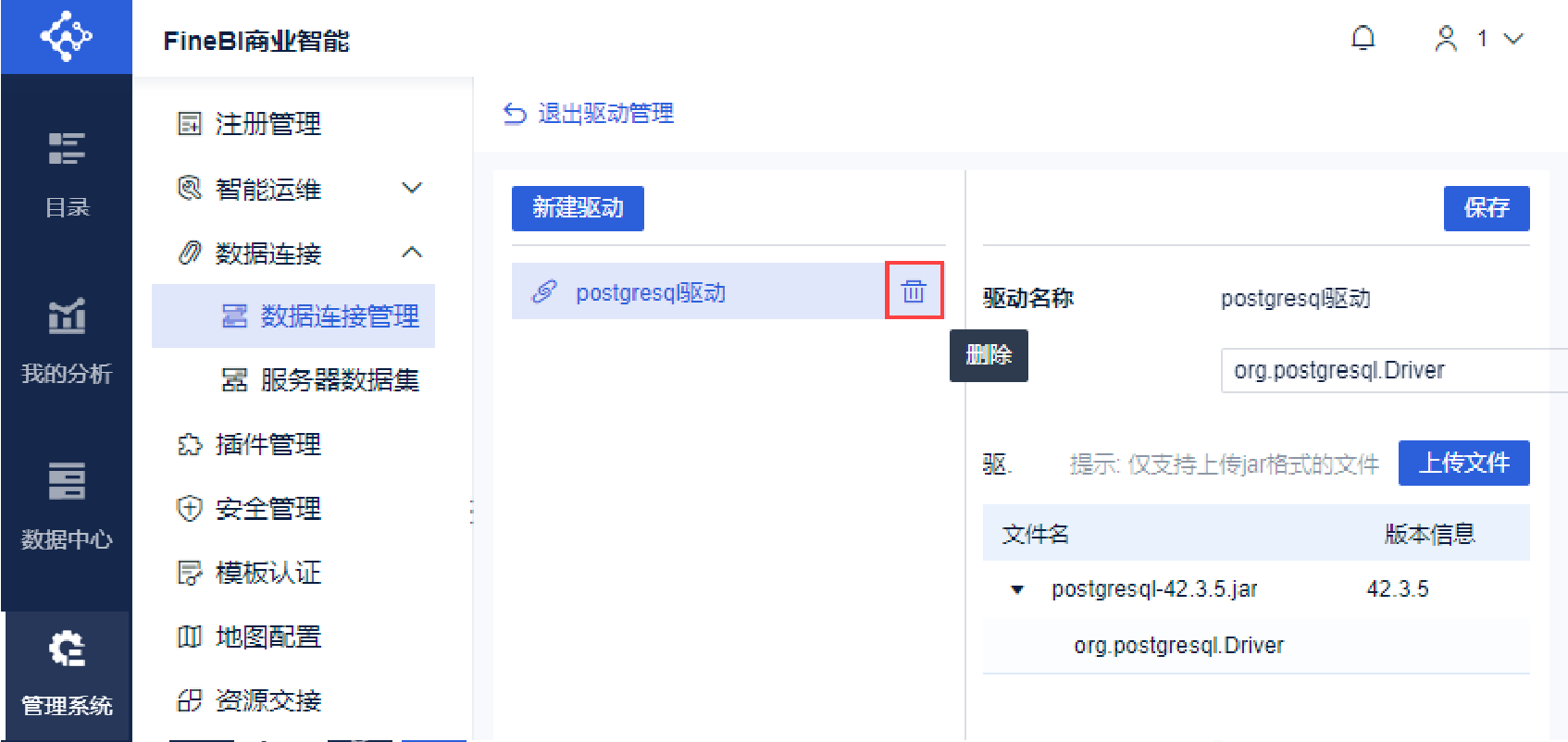Click the user profile icon
Image resolution: width=1568 pixels, height=742 pixels.
click(1445, 38)
